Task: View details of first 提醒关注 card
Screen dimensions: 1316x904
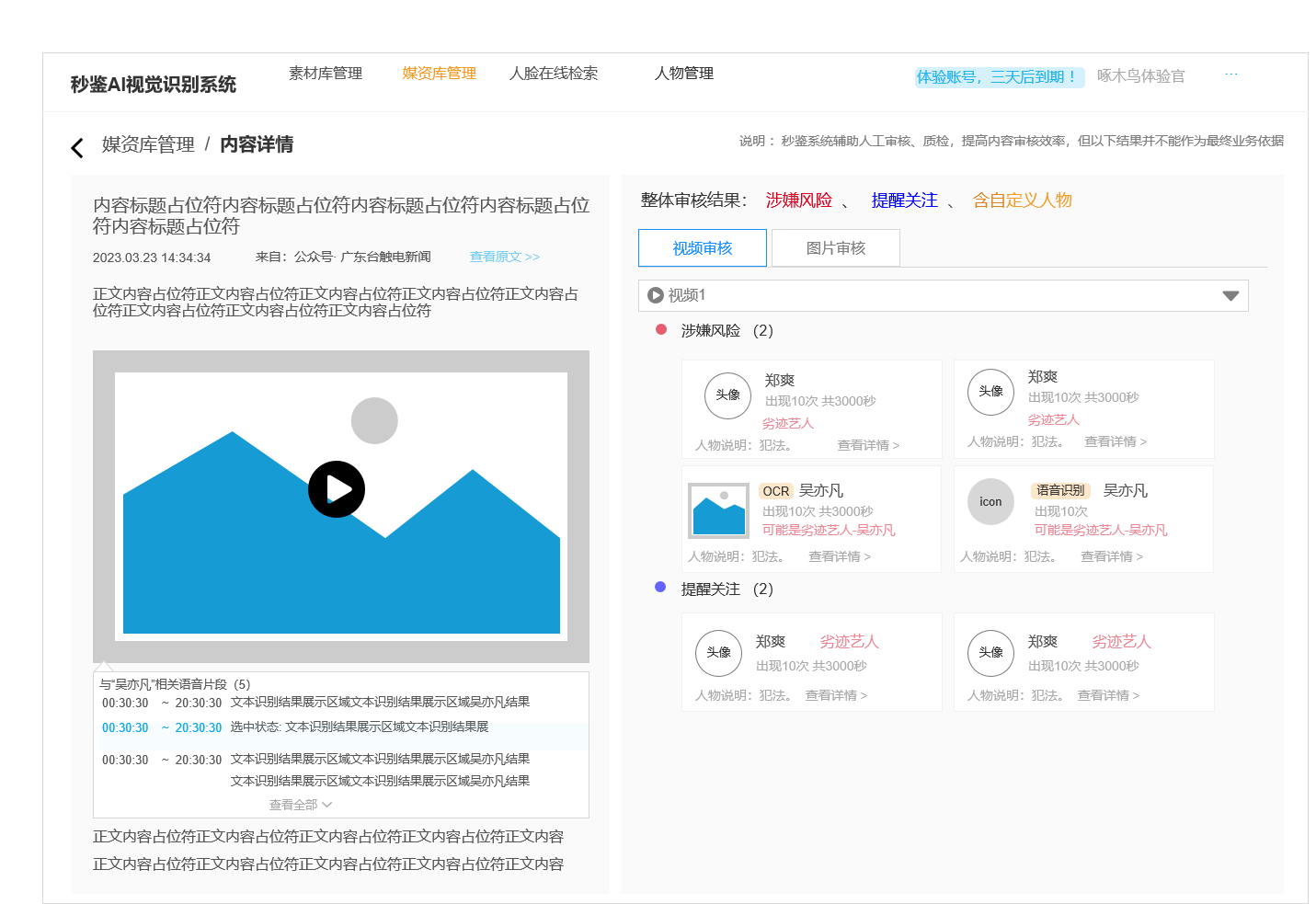Action: point(836,695)
